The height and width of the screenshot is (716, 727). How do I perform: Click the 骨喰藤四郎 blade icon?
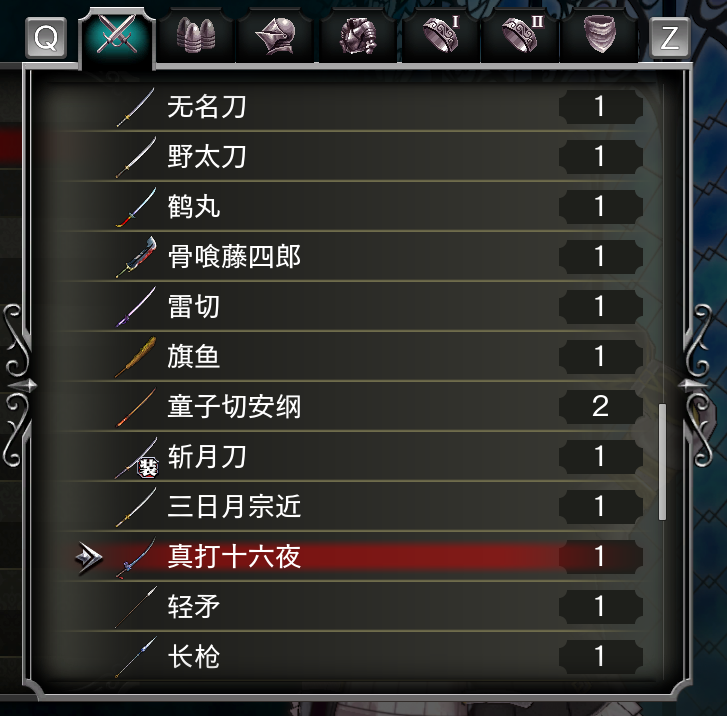(x=135, y=257)
